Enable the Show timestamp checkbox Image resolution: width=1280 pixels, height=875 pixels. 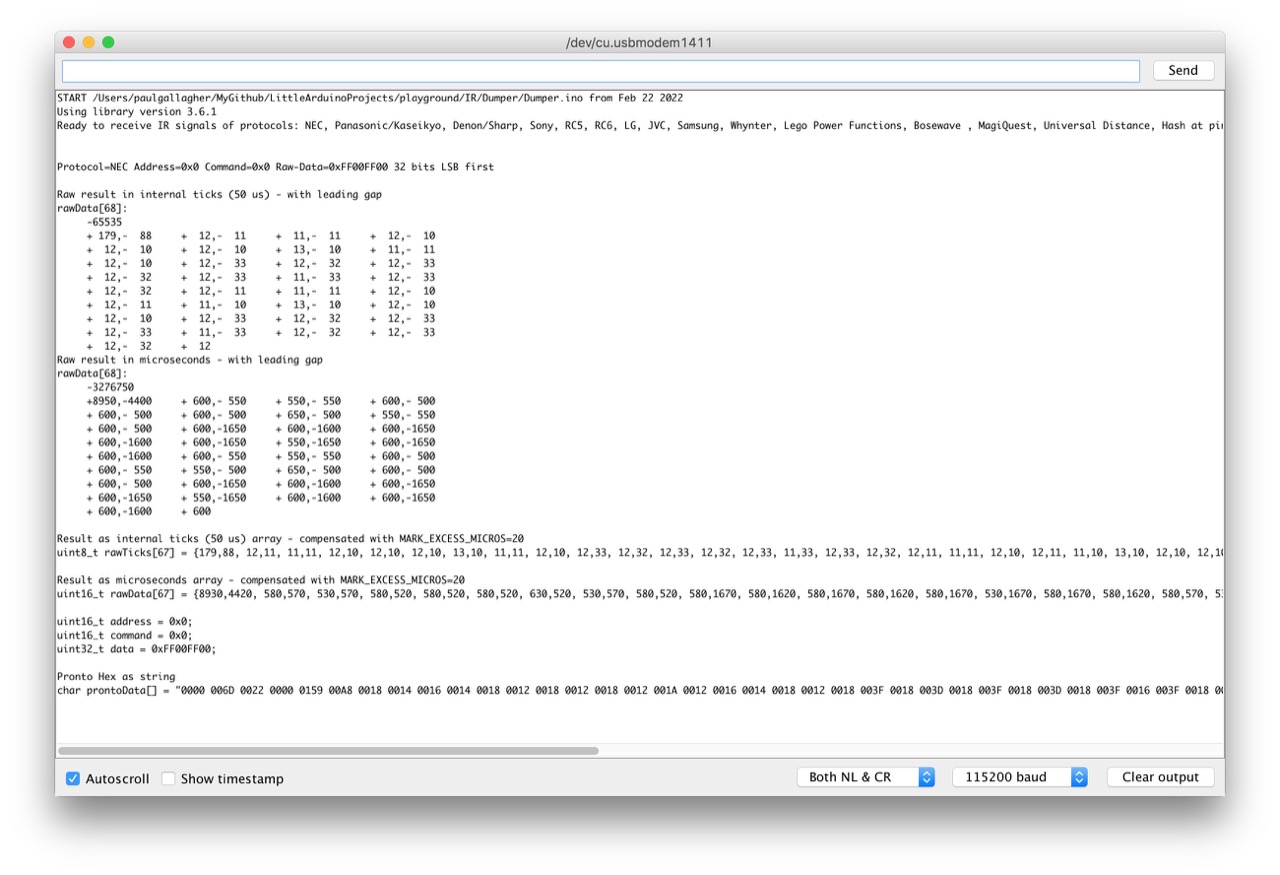click(x=169, y=778)
